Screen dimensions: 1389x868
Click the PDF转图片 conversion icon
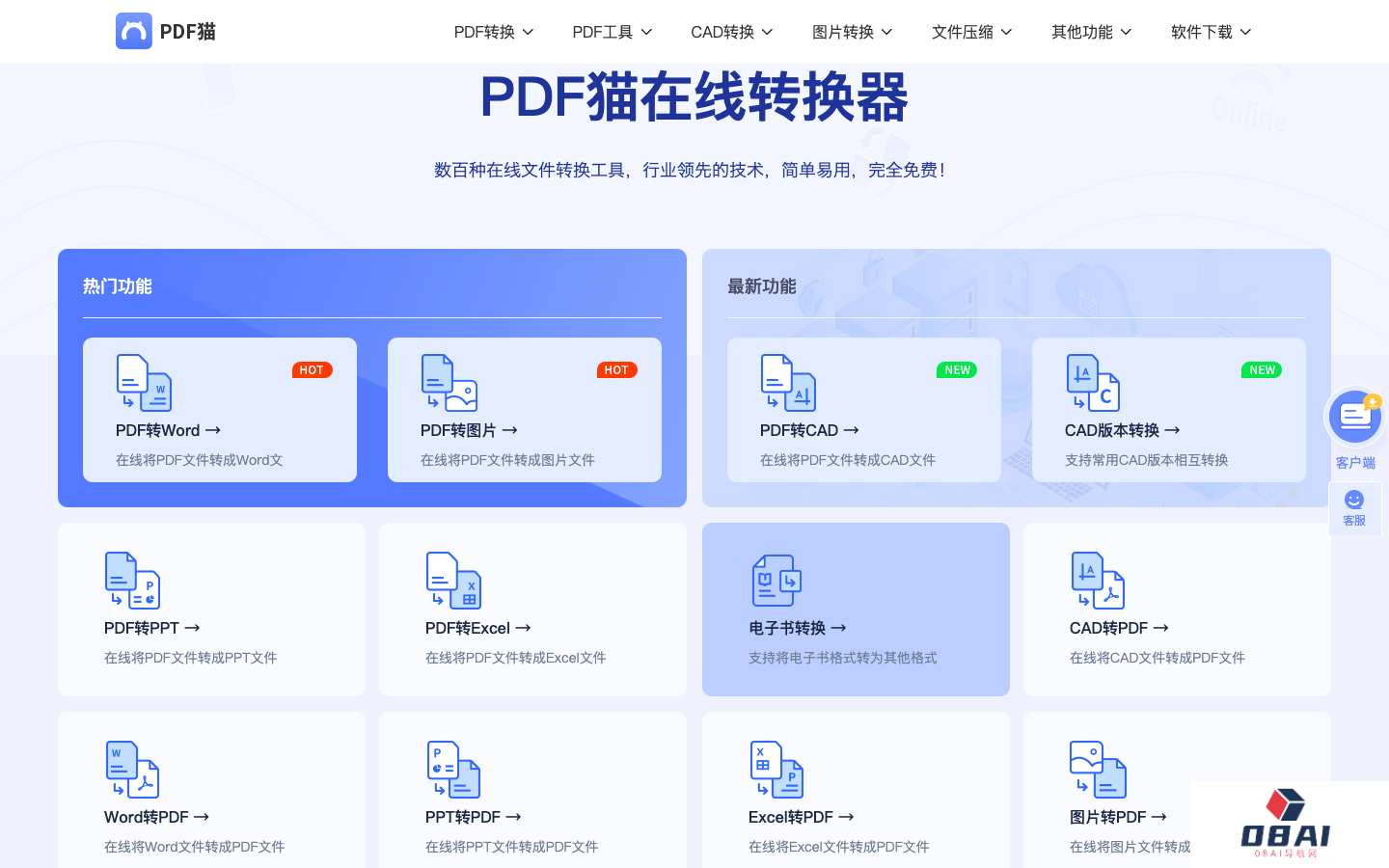[x=448, y=382]
